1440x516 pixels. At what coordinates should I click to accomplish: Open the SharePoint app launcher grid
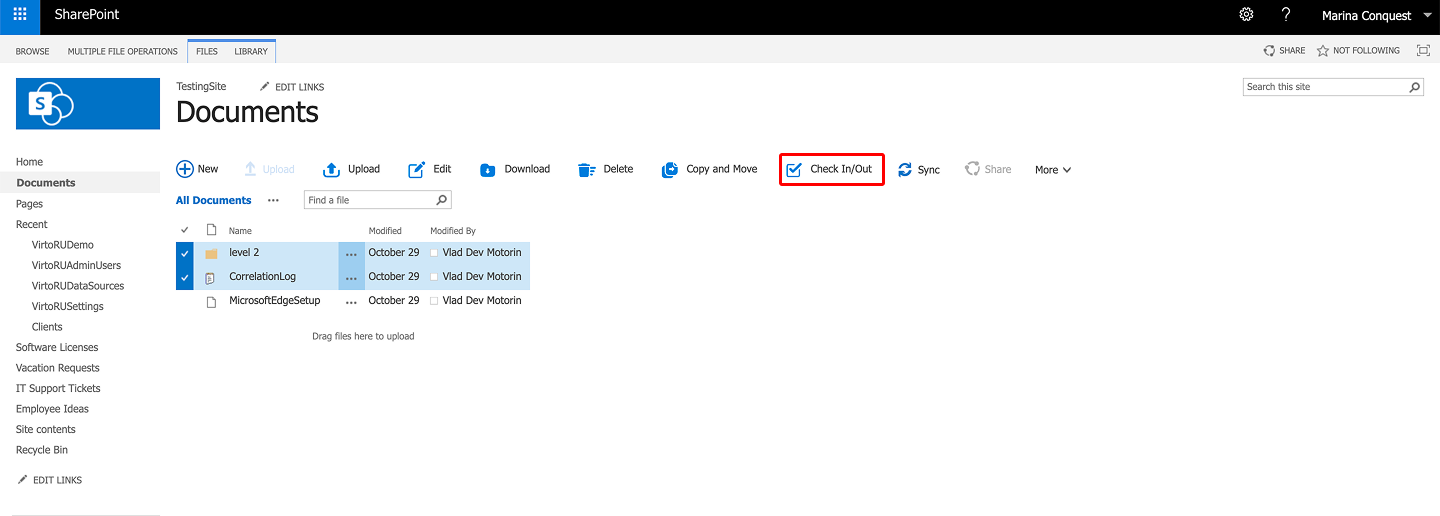[x=20, y=15]
